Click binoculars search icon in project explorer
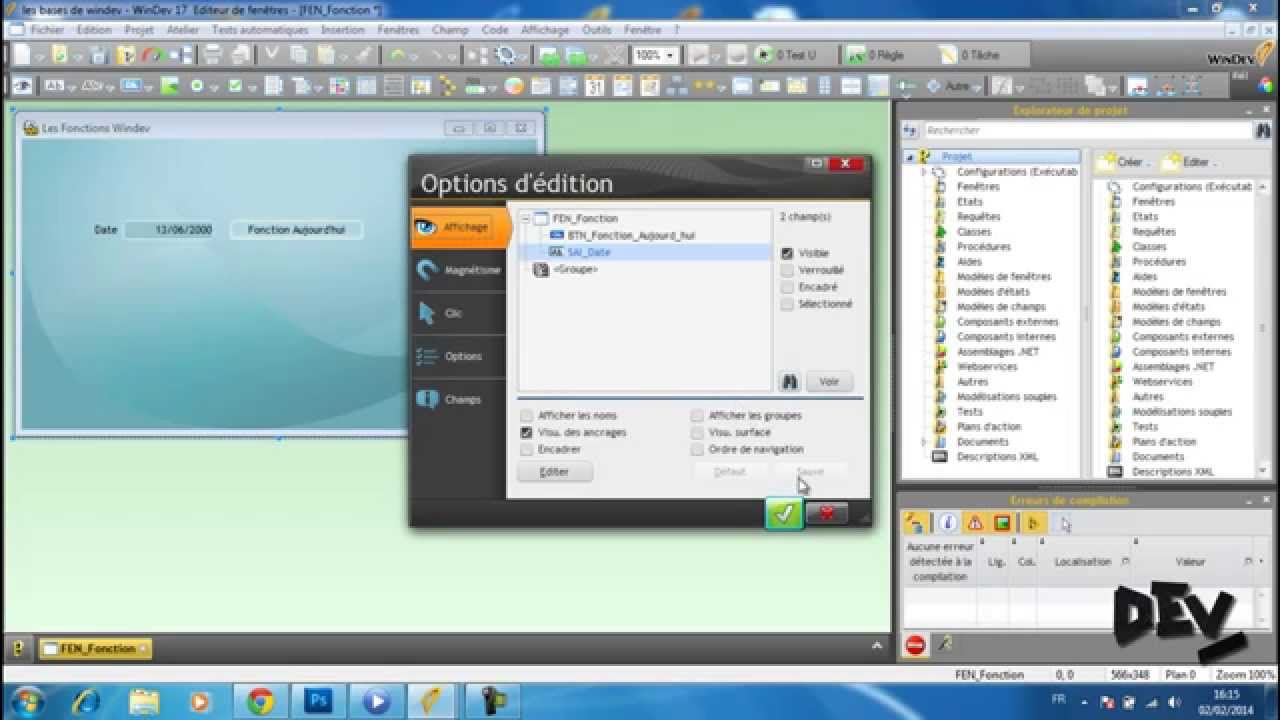The width and height of the screenshot is (1280, 720). coord(1262,130)
